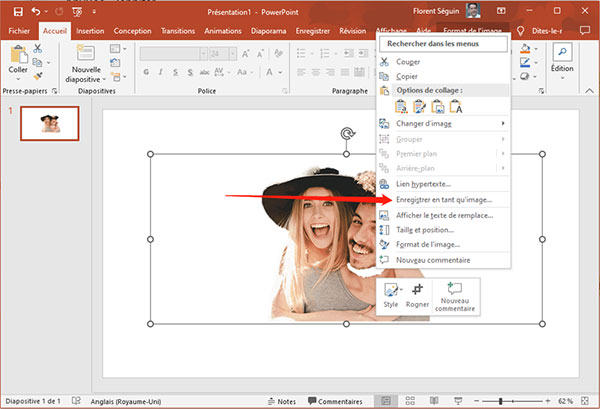This screenshot has width=600, height=409.
Task: Select slide 1 thumbnail
Action: pyautogui.click(x=50, y=124)
